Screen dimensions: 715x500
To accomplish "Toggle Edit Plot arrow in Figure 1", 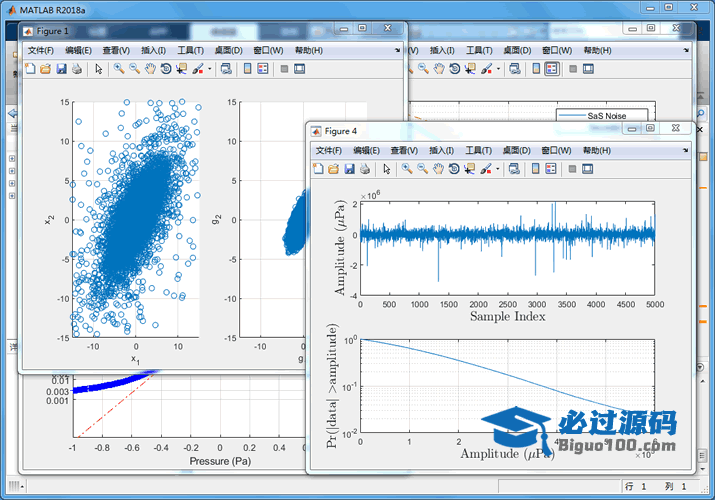I will tap(98, 69).
